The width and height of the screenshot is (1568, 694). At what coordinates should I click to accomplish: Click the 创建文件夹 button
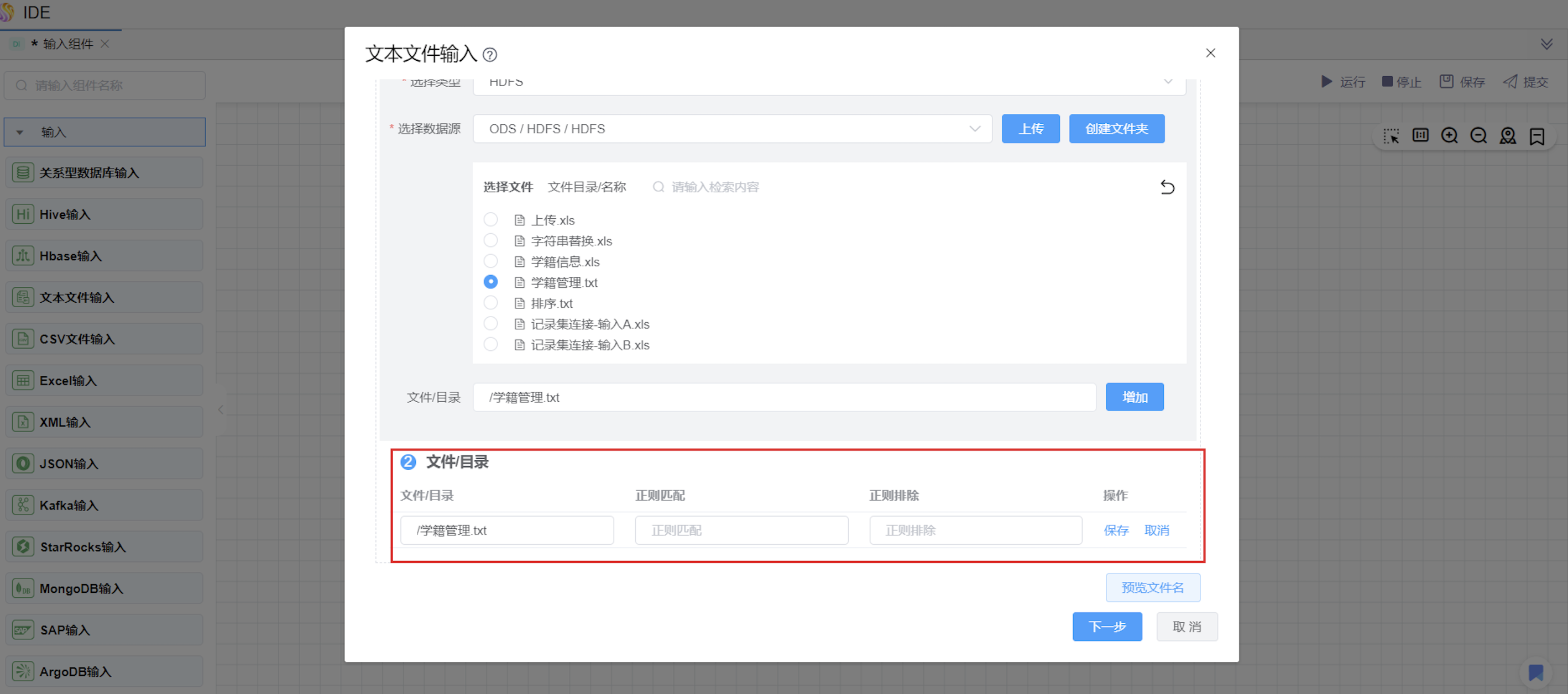pos(1116,129)
